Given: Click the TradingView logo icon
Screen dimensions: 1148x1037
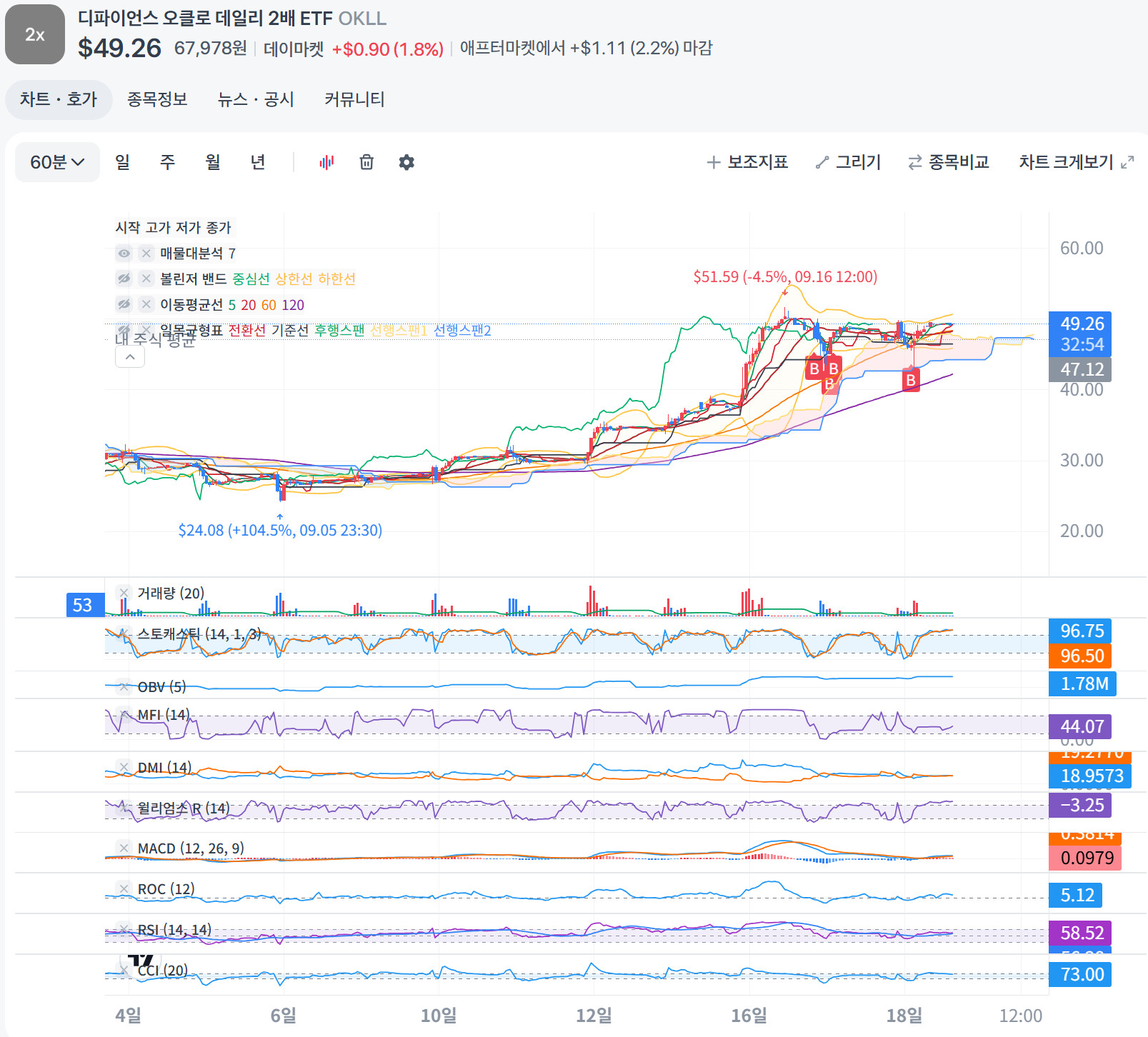Looking at the screenshot, I should tap(141, 960).
